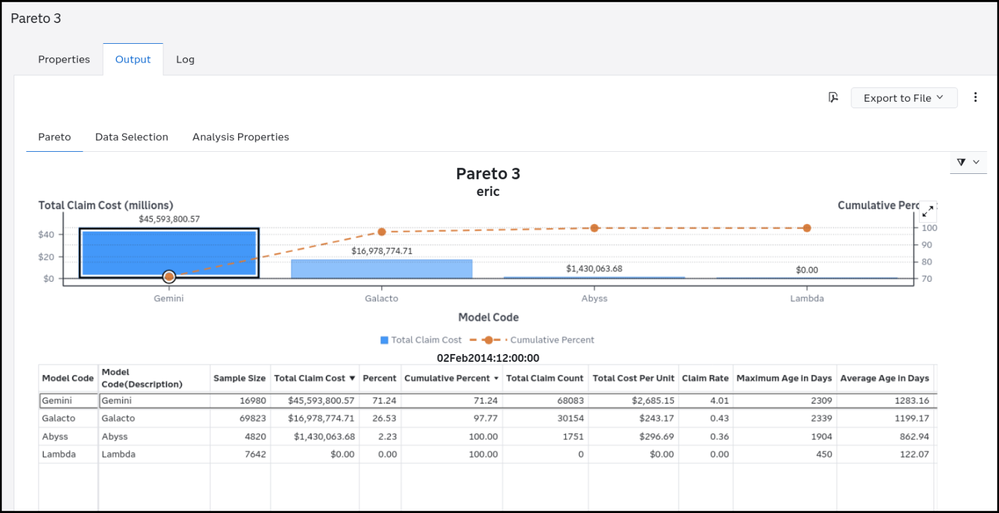The image size is (999, 513).
Task: Click the Sample Size column header
Action: (x=240, y=378)
